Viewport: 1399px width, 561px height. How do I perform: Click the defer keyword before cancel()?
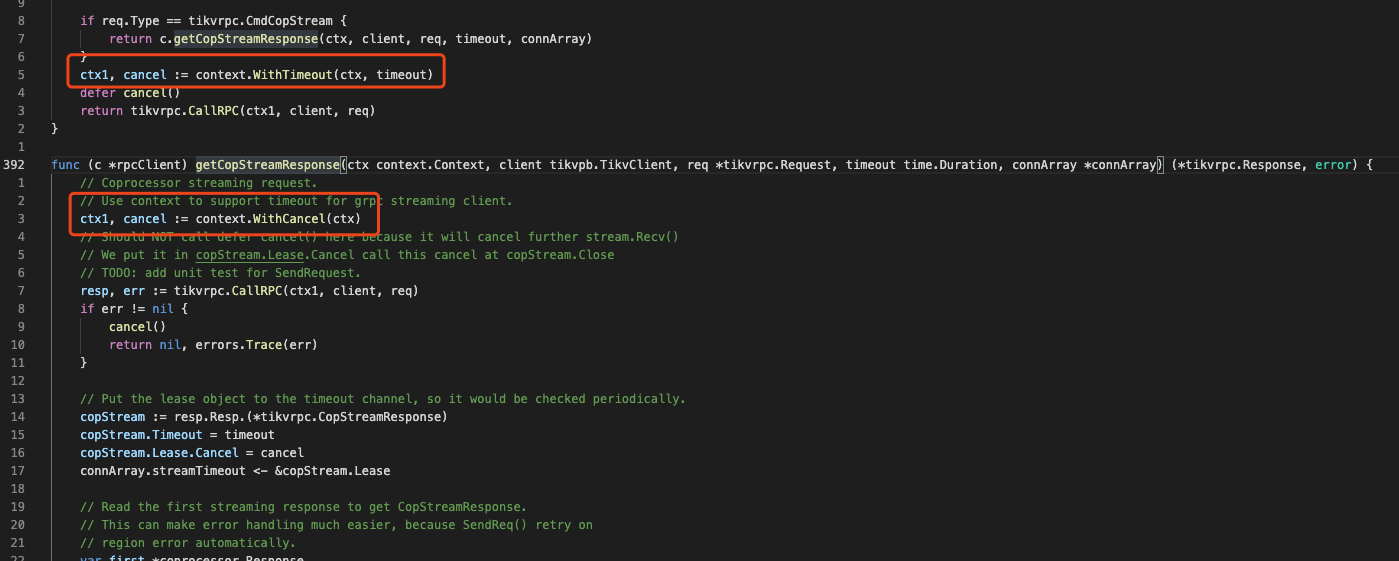pyautogui.click(x=98, y=93)
